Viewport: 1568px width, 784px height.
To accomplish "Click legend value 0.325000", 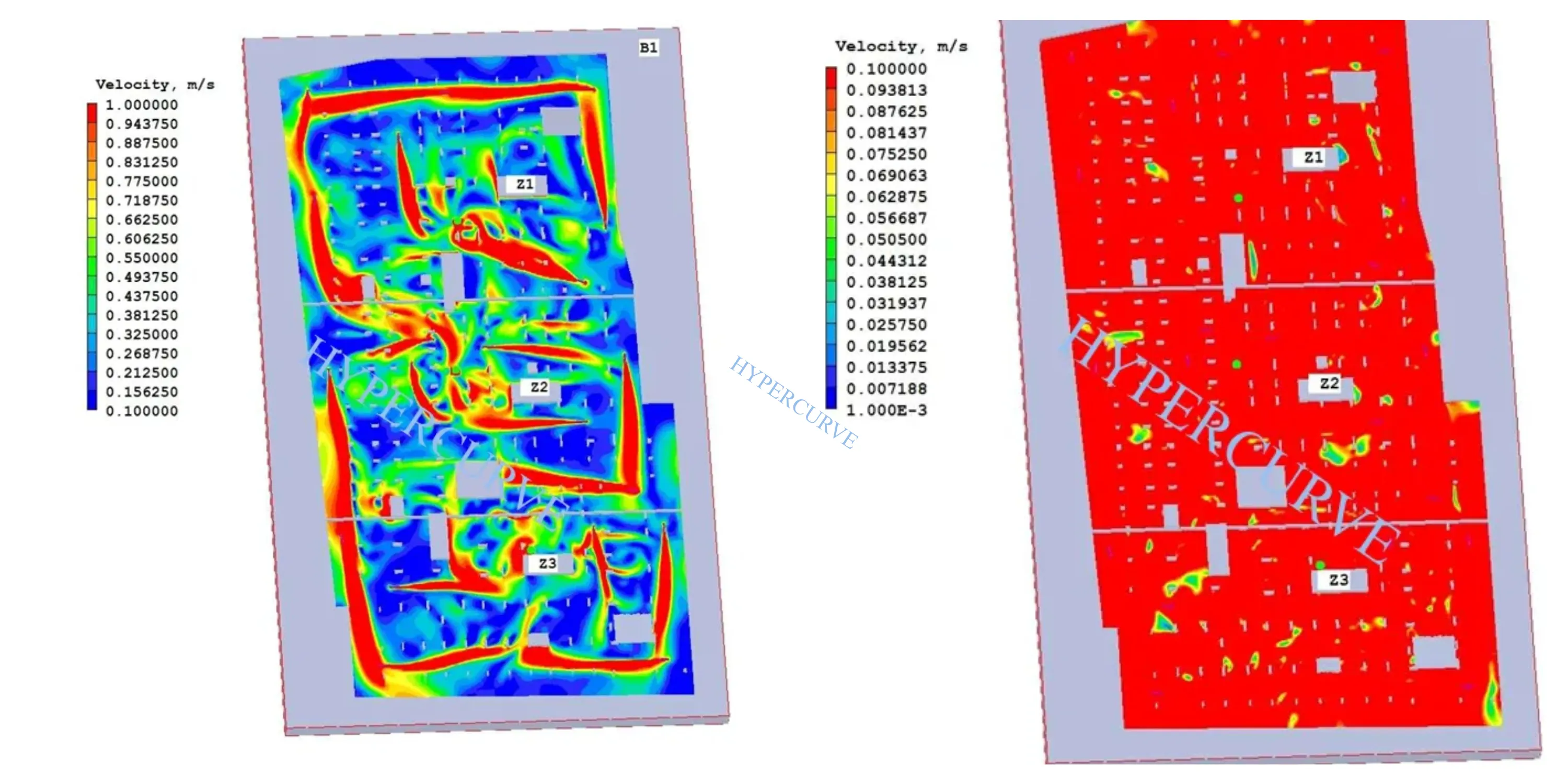I will click(142, 335).
